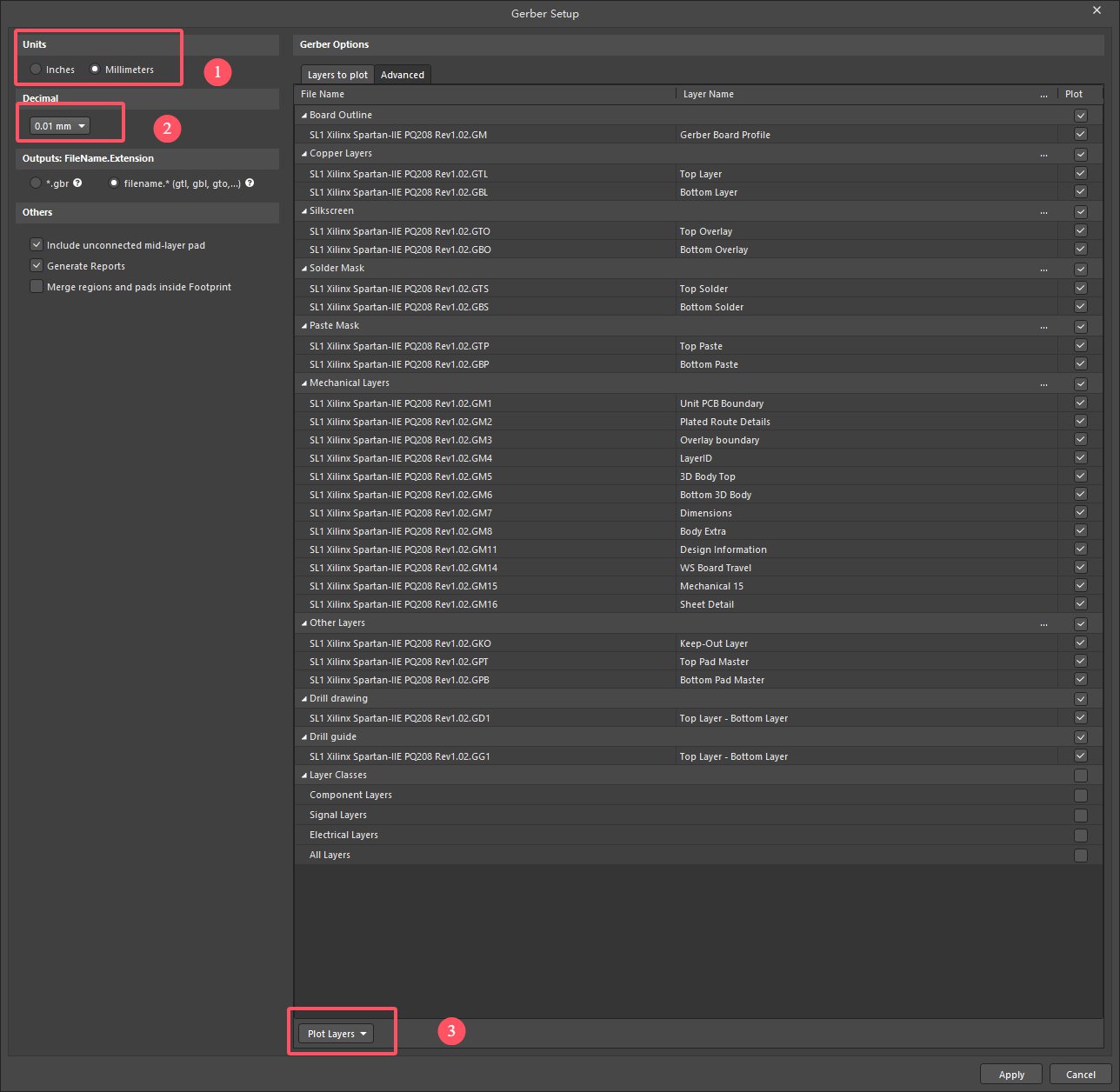Collapse the Paste Mask group
This screenshot has height=1092, width=1120.
tap(304, 326)
